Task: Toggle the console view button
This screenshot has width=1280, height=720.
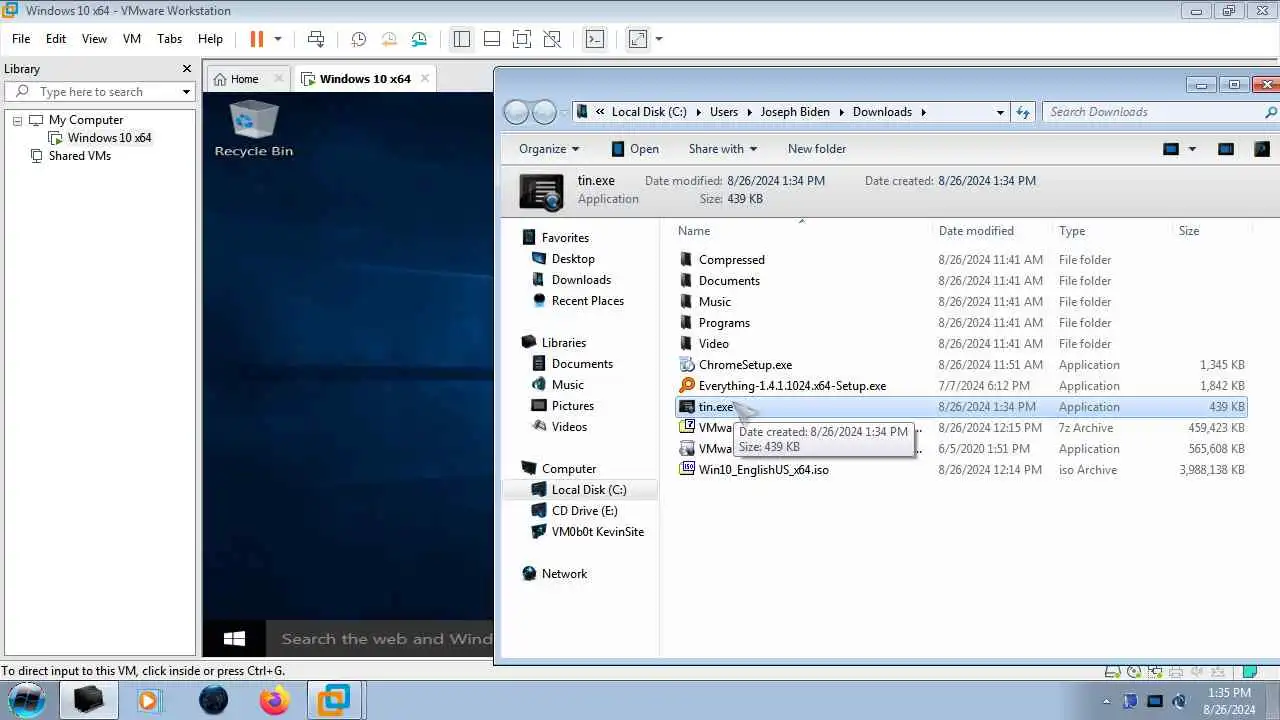Action: click(x=595, y=39)
